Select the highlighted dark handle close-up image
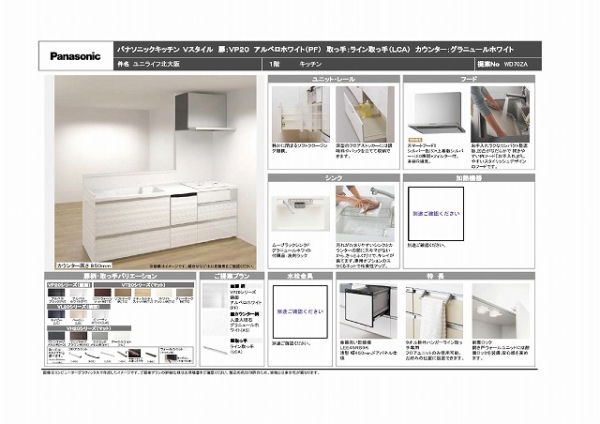 pos(134,354)
